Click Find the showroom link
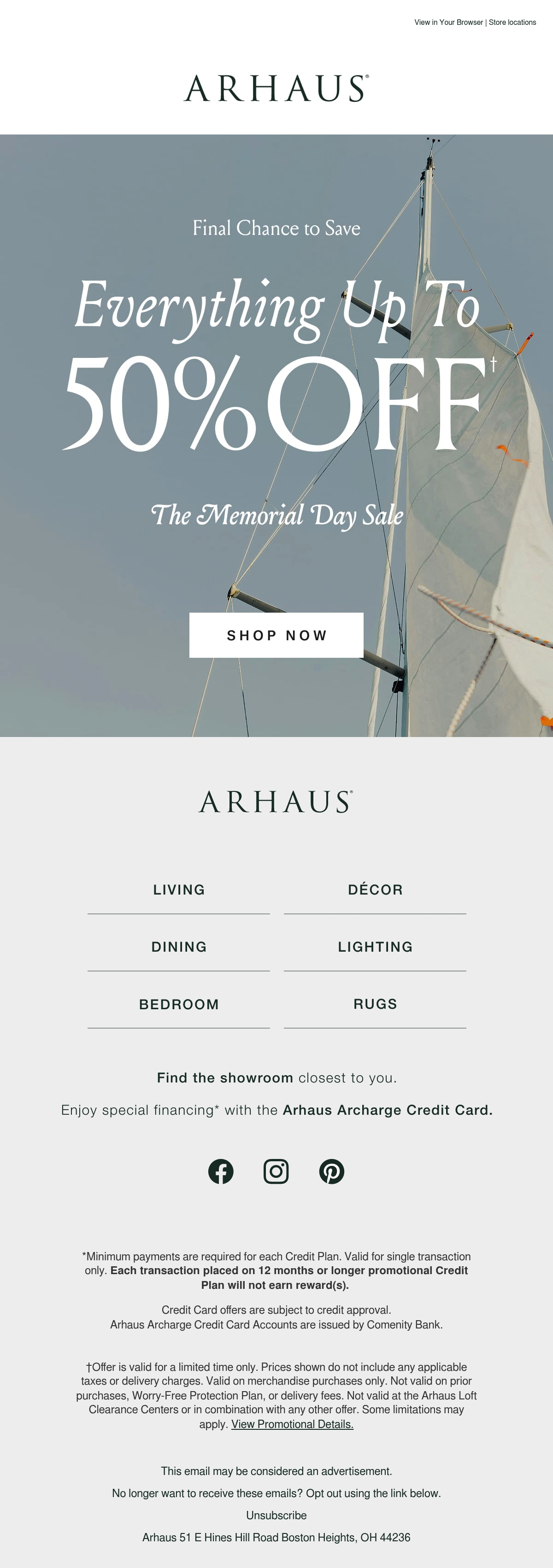553x1568 pixels. pyautogui.click(x=225, y=1077)
